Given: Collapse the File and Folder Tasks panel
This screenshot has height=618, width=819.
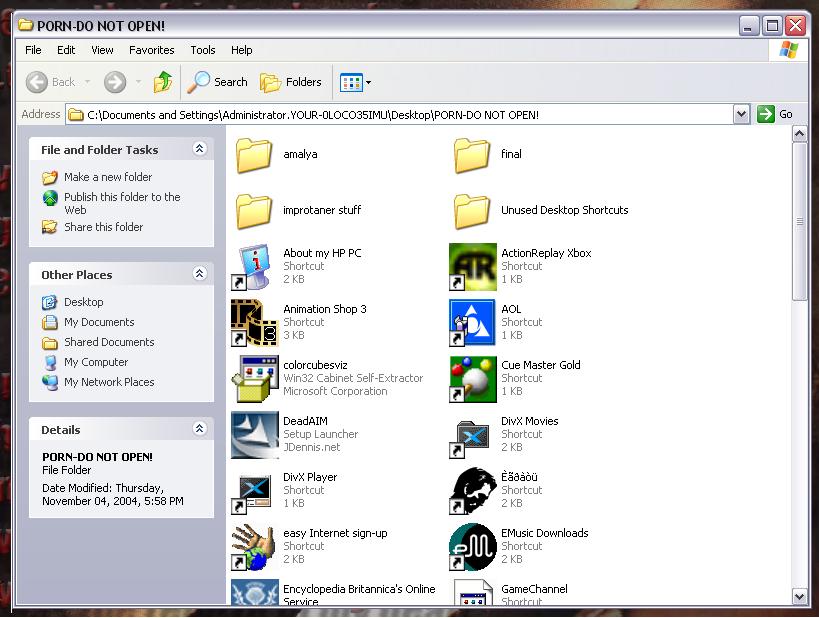Looking at the screenshot, I should point(199,149).
